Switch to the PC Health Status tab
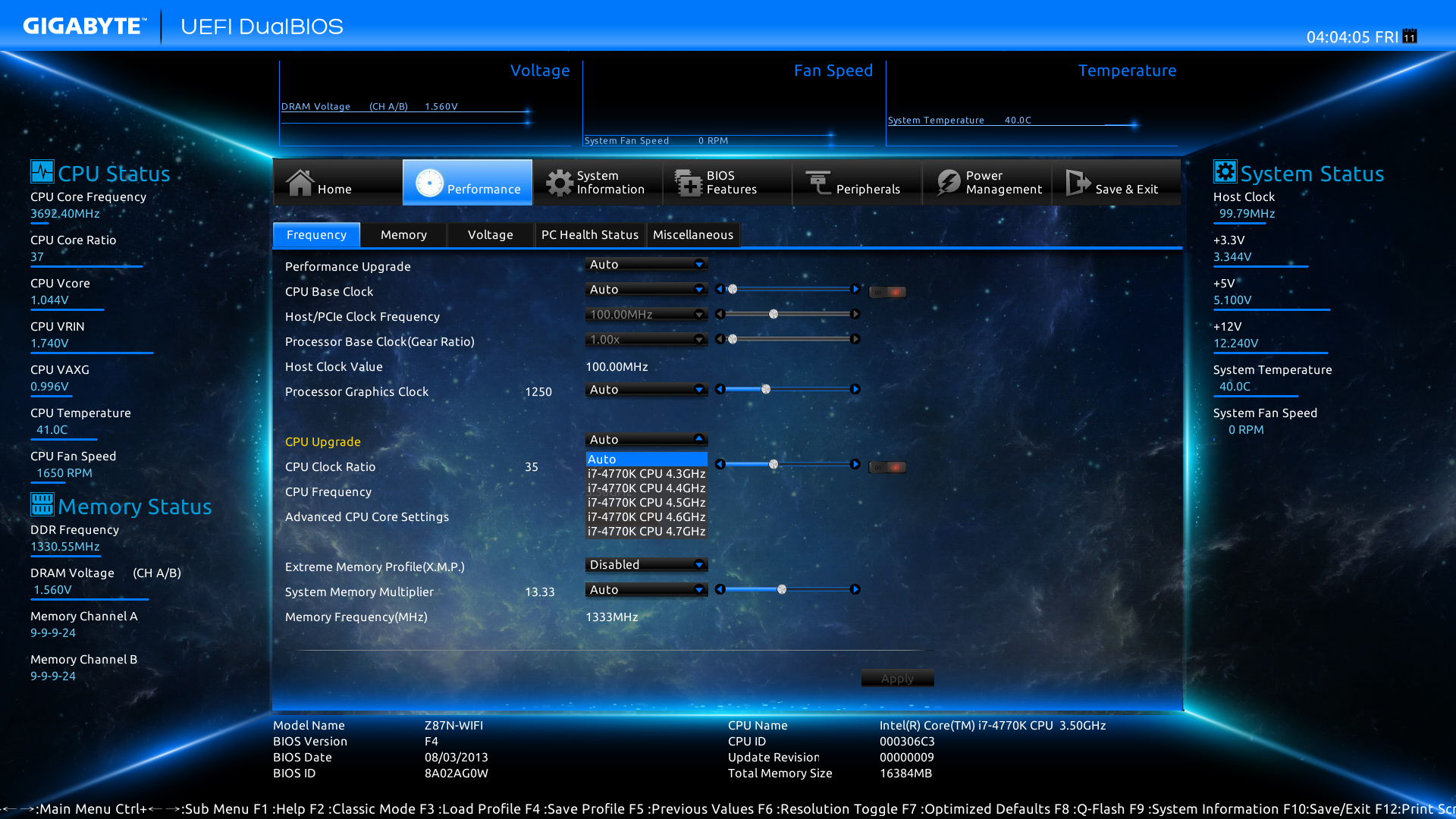The image size is (1456, 819). (x=589, y=235)
